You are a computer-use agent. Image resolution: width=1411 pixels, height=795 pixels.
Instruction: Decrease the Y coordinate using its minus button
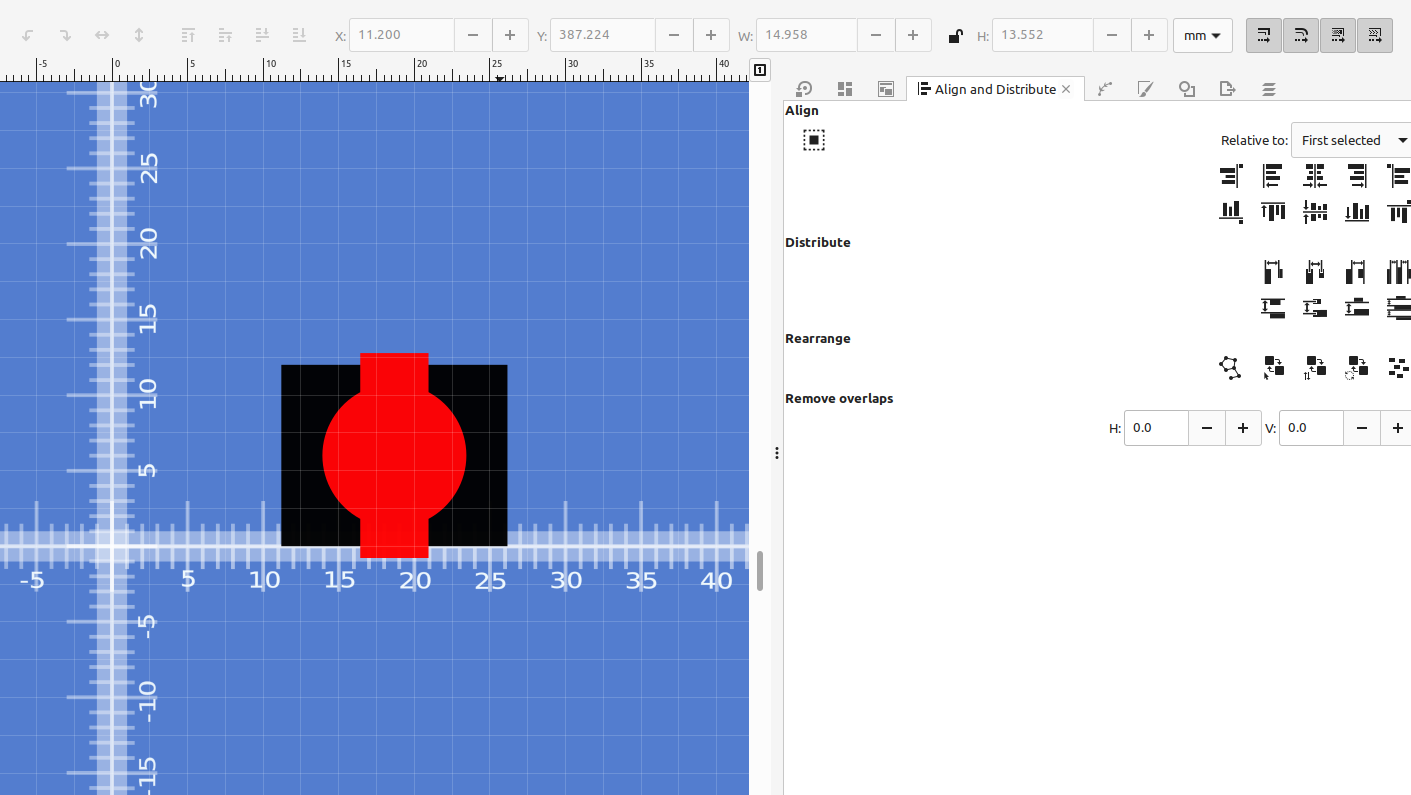tap(674, 35)
